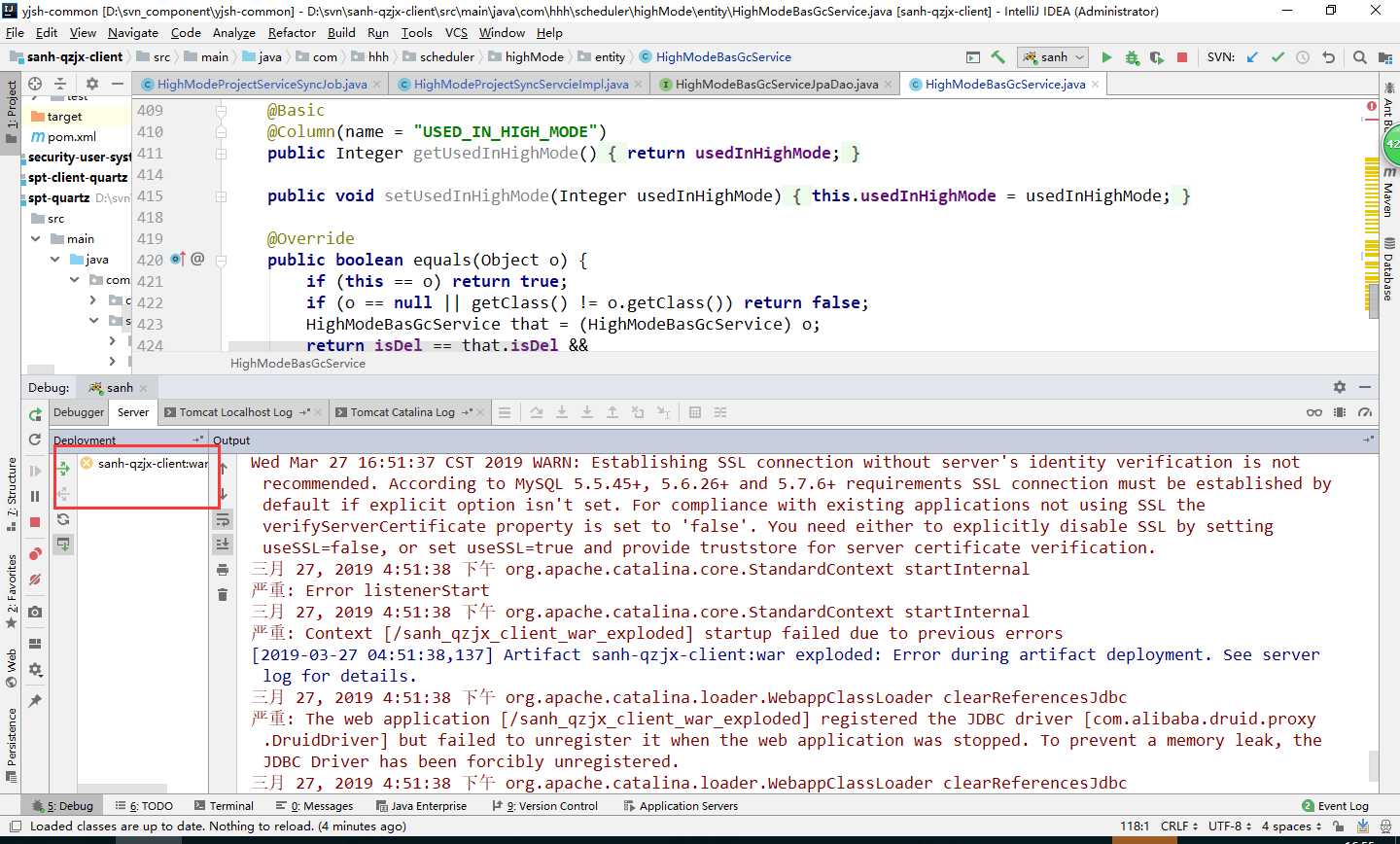Step over in the debugger toolbar
This screenshot has height=844, width=1400.
pyautogui.click(x=537, y=412)
